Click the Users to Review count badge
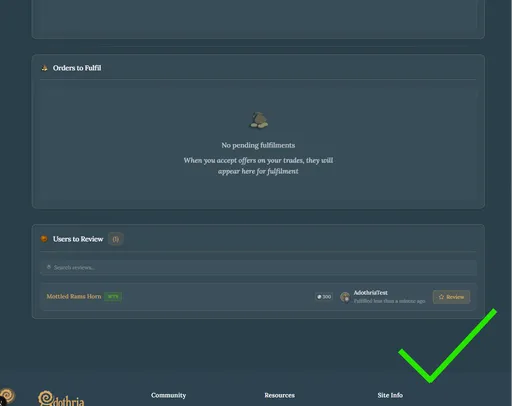 [x=116, y=239]
